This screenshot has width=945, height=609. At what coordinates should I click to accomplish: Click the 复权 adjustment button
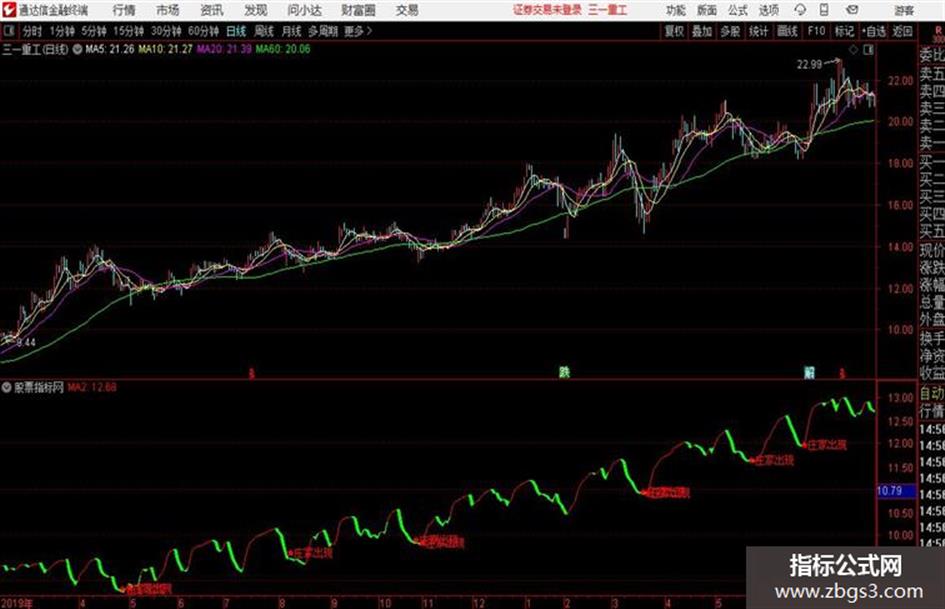(674, 31)
